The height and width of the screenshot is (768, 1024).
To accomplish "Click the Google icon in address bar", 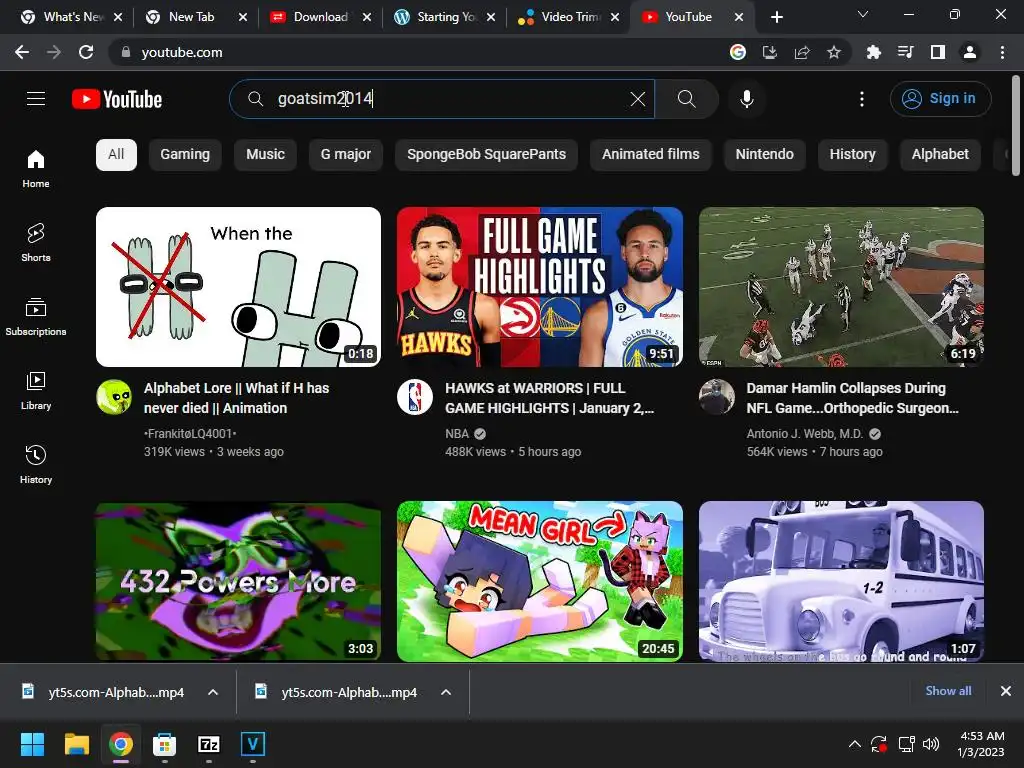I will 738,52.
